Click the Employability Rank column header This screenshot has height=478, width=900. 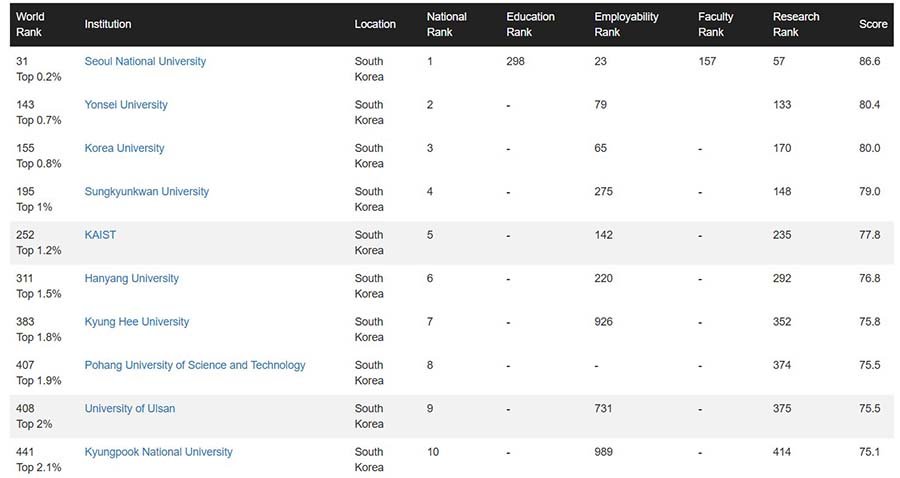click(x=626, y=24)
